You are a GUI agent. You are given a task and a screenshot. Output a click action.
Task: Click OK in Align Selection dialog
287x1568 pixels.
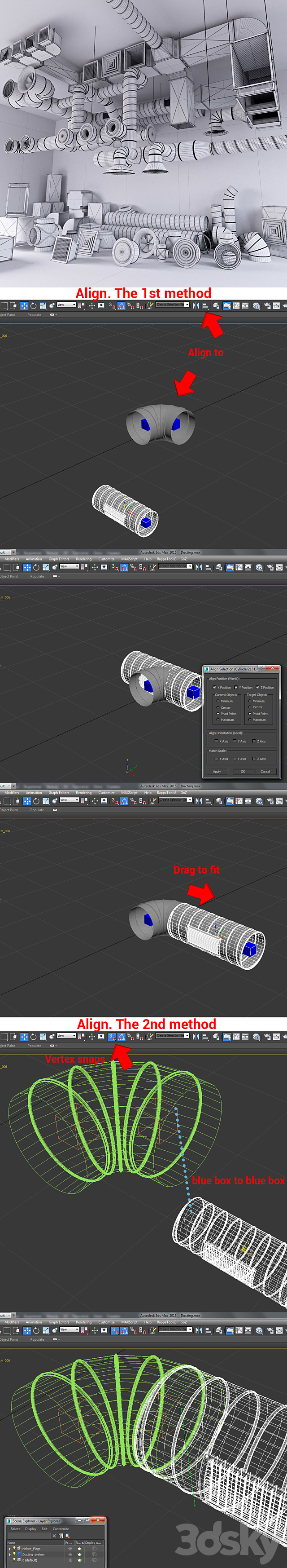click(x=243, y=772)
